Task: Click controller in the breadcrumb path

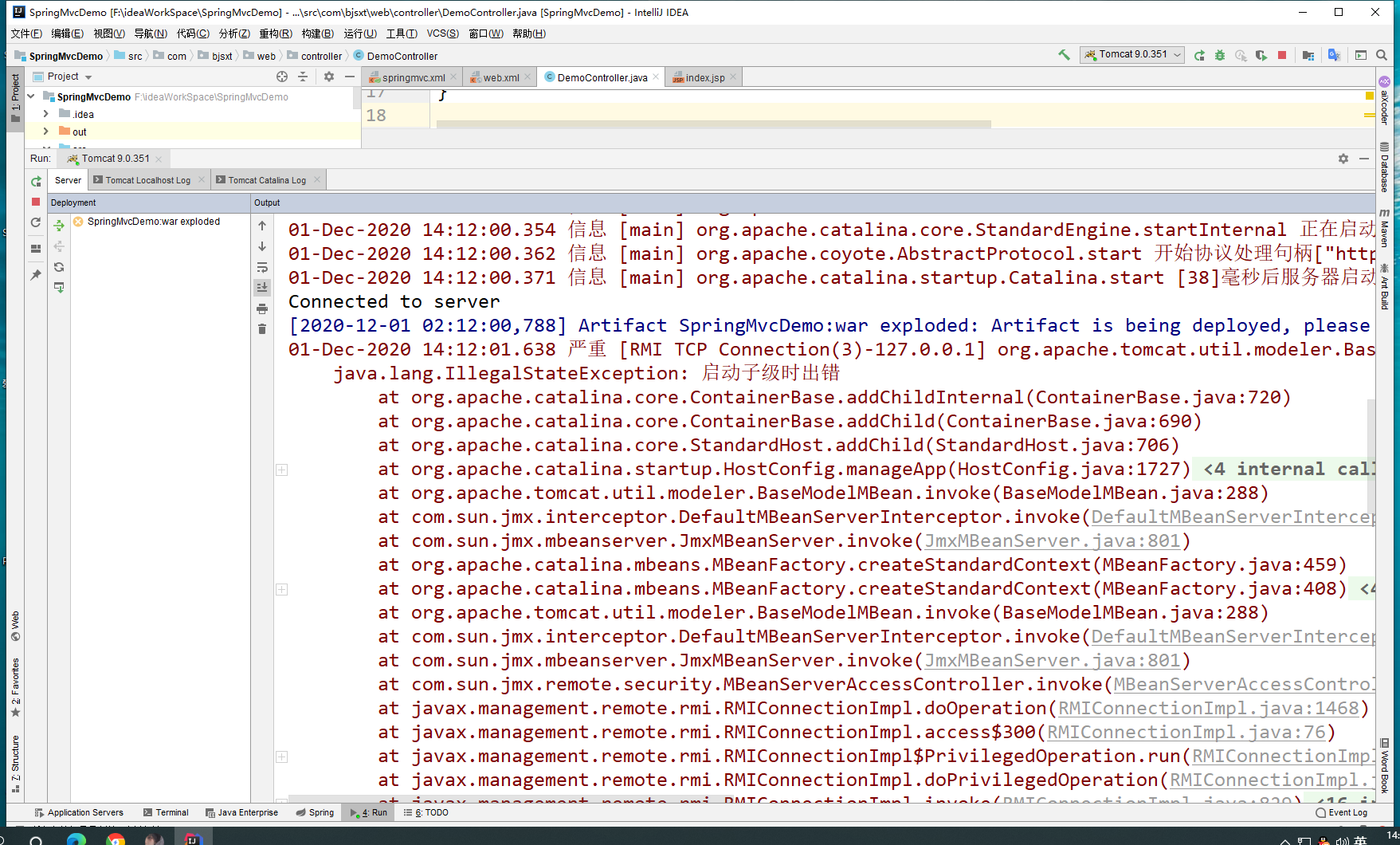Action: 321,56
